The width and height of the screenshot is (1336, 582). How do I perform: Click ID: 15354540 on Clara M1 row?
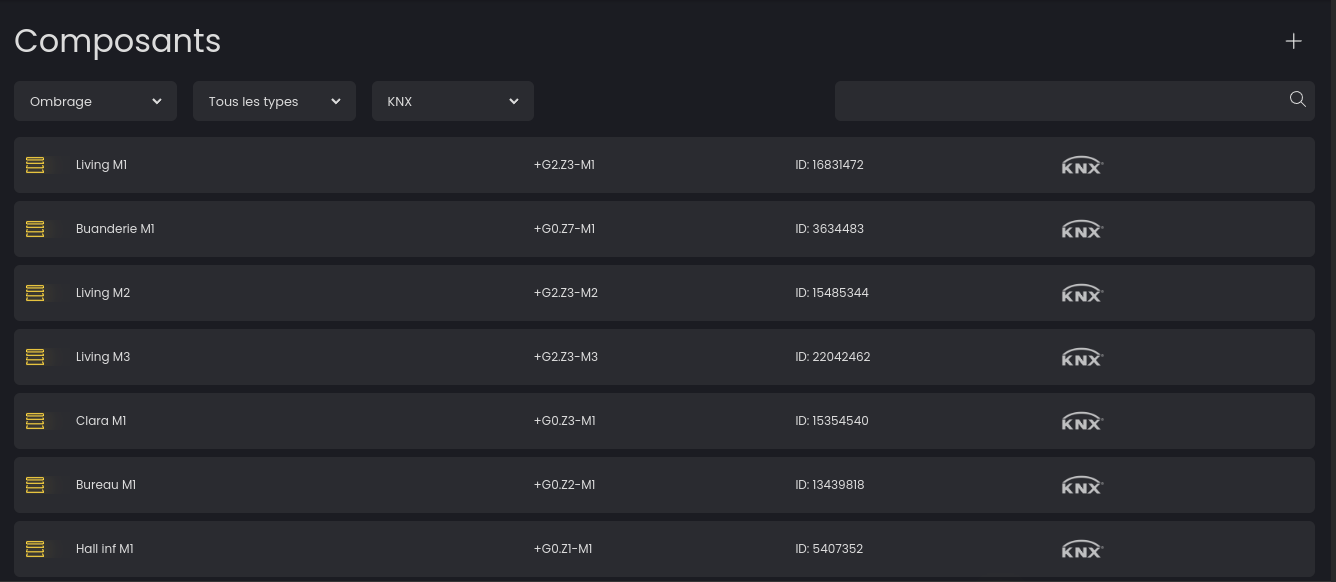(x=831, y=421)
